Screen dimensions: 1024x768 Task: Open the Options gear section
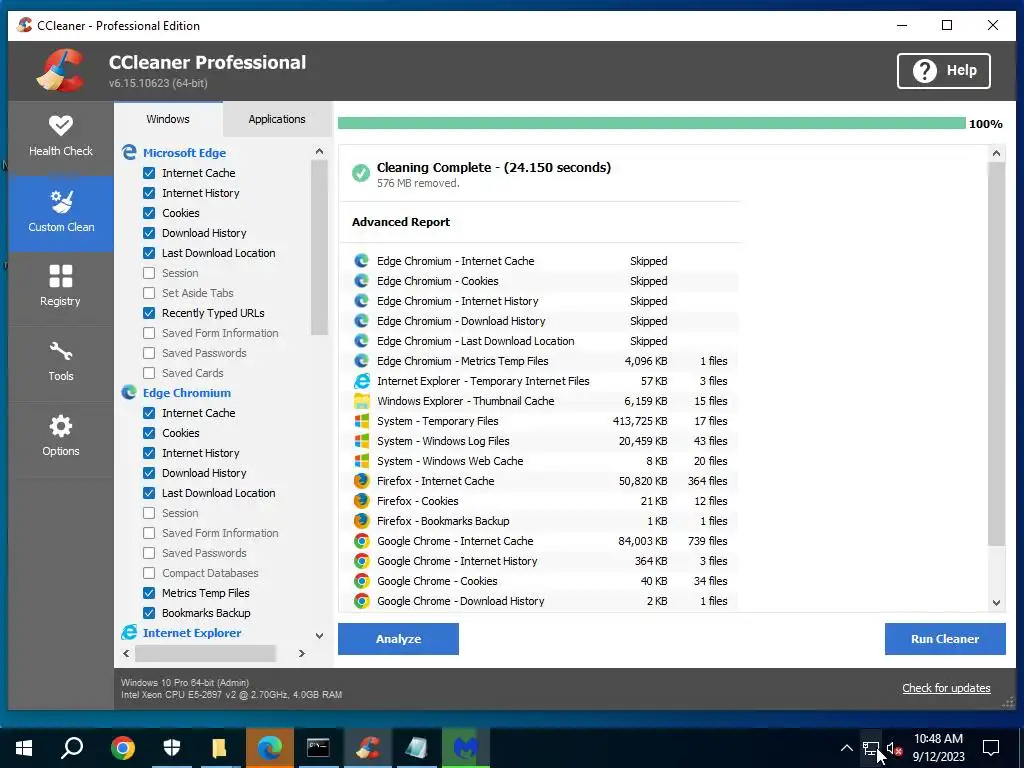[61, 438]
